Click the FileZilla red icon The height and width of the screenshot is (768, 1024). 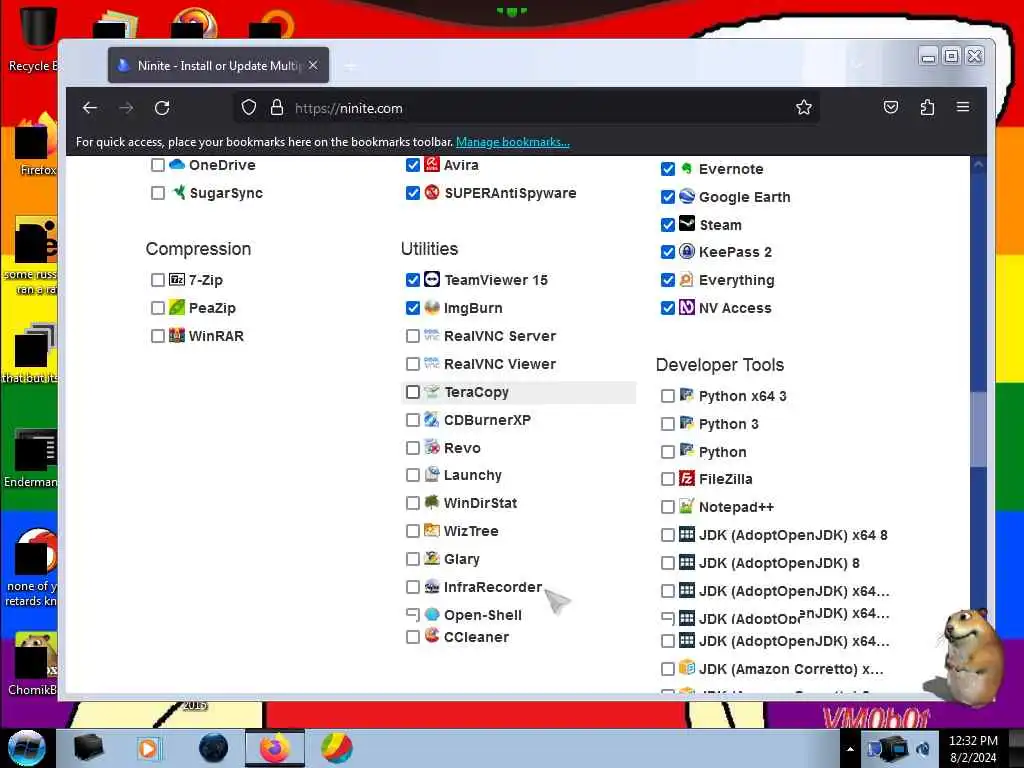tap(686, 479)
